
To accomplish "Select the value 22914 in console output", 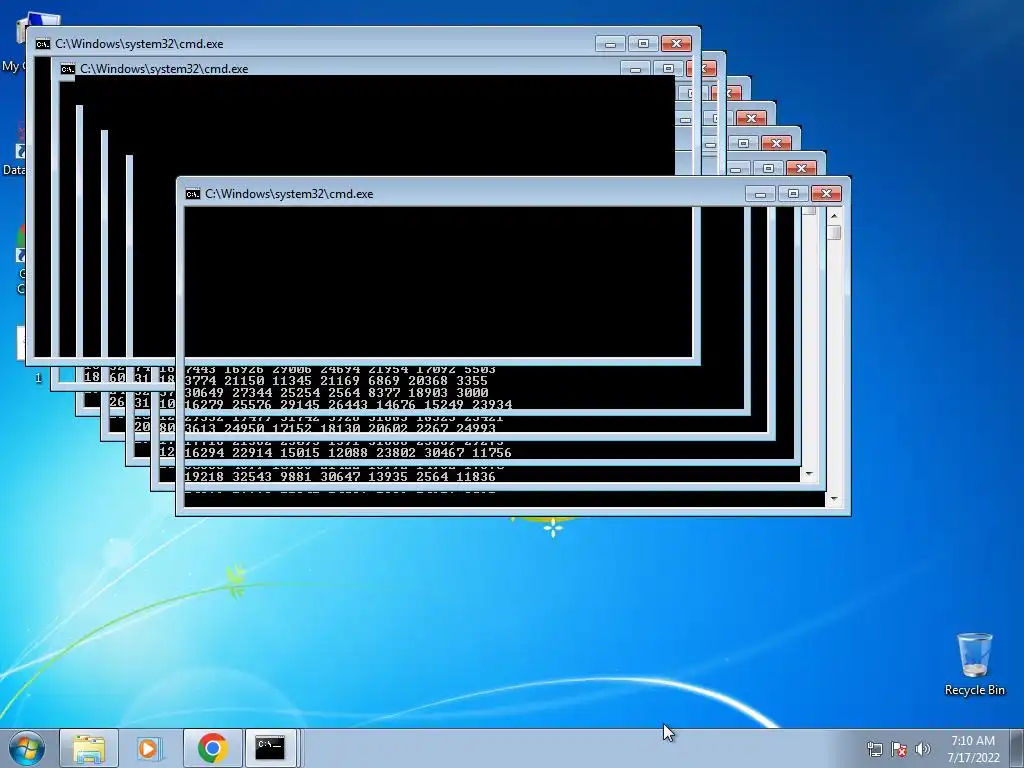I will click(252, 453).
